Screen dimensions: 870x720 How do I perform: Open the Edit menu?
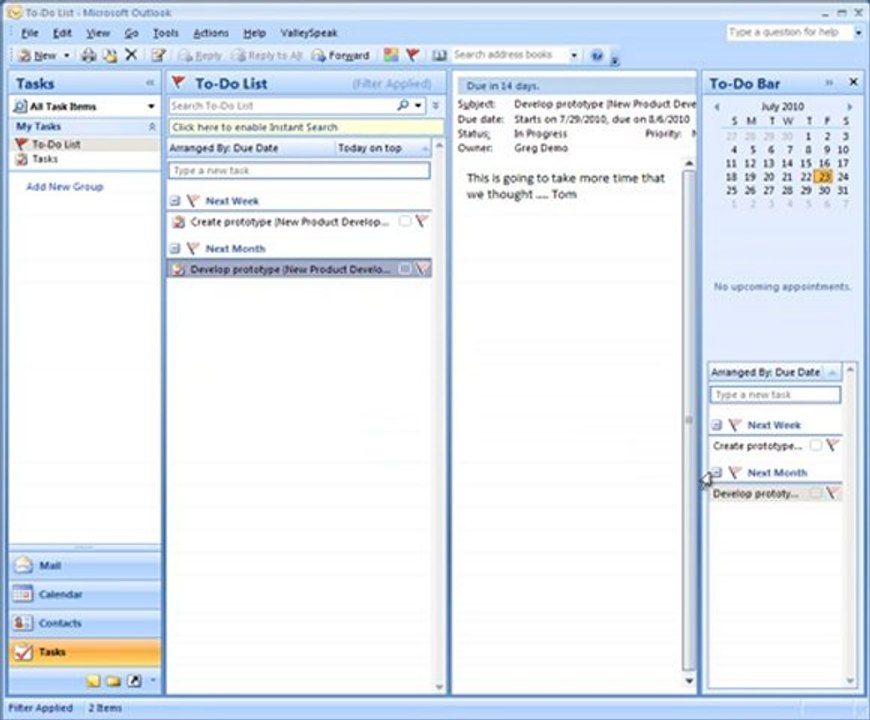point(62,33)
